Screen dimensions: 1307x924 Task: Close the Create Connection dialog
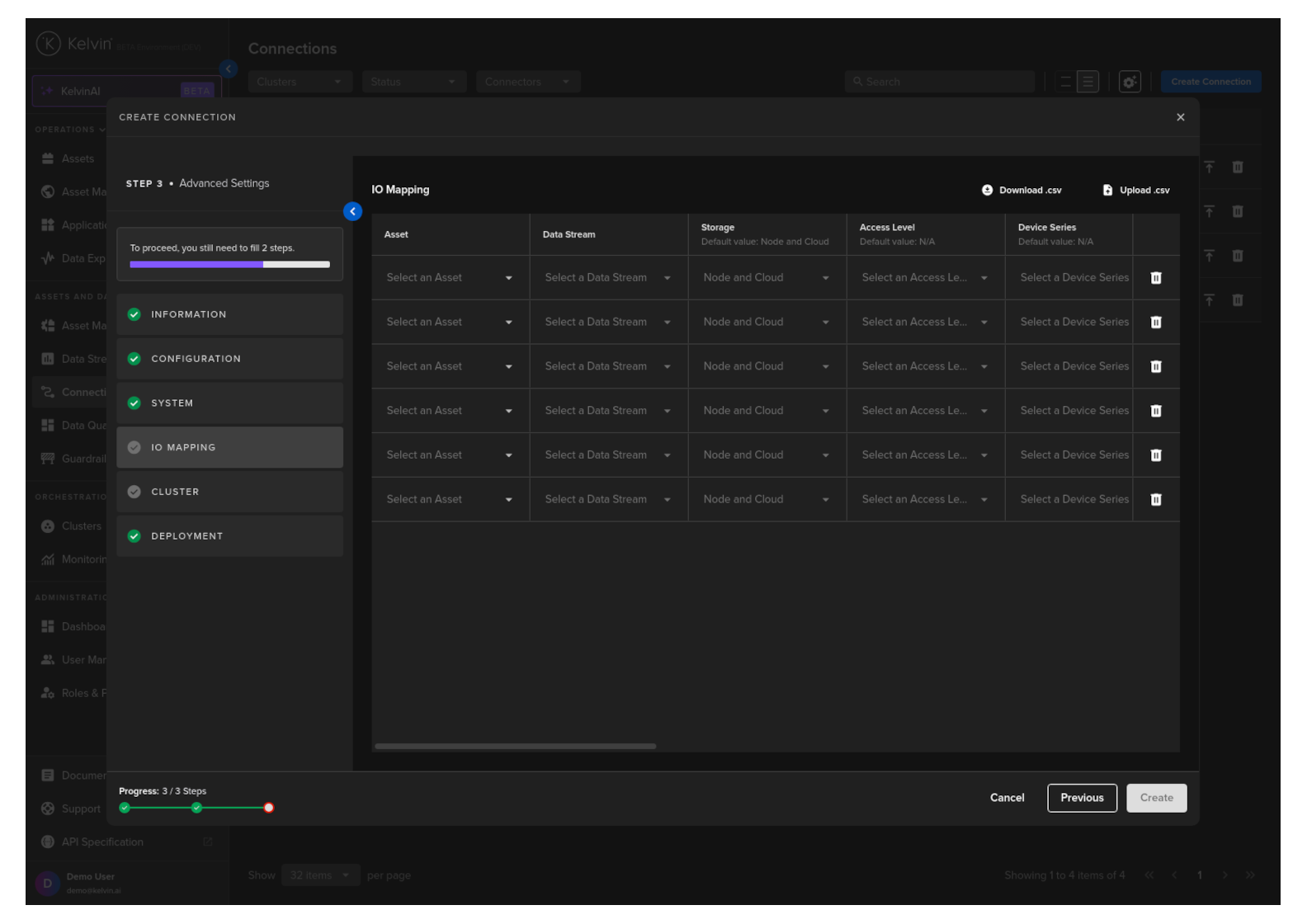click(1180, 117)
